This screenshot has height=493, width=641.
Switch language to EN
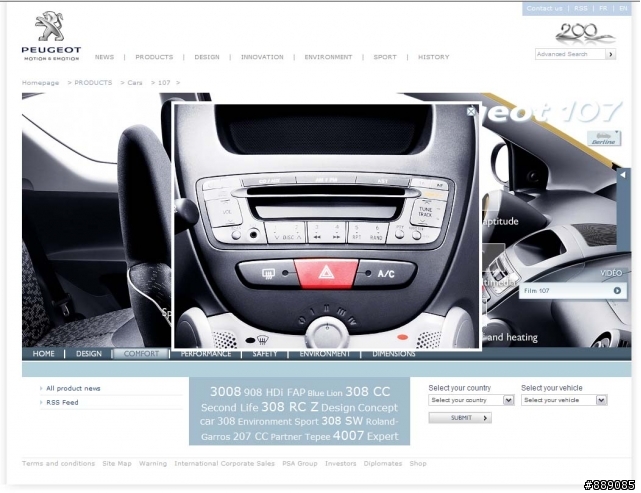[x=623, y=8]
